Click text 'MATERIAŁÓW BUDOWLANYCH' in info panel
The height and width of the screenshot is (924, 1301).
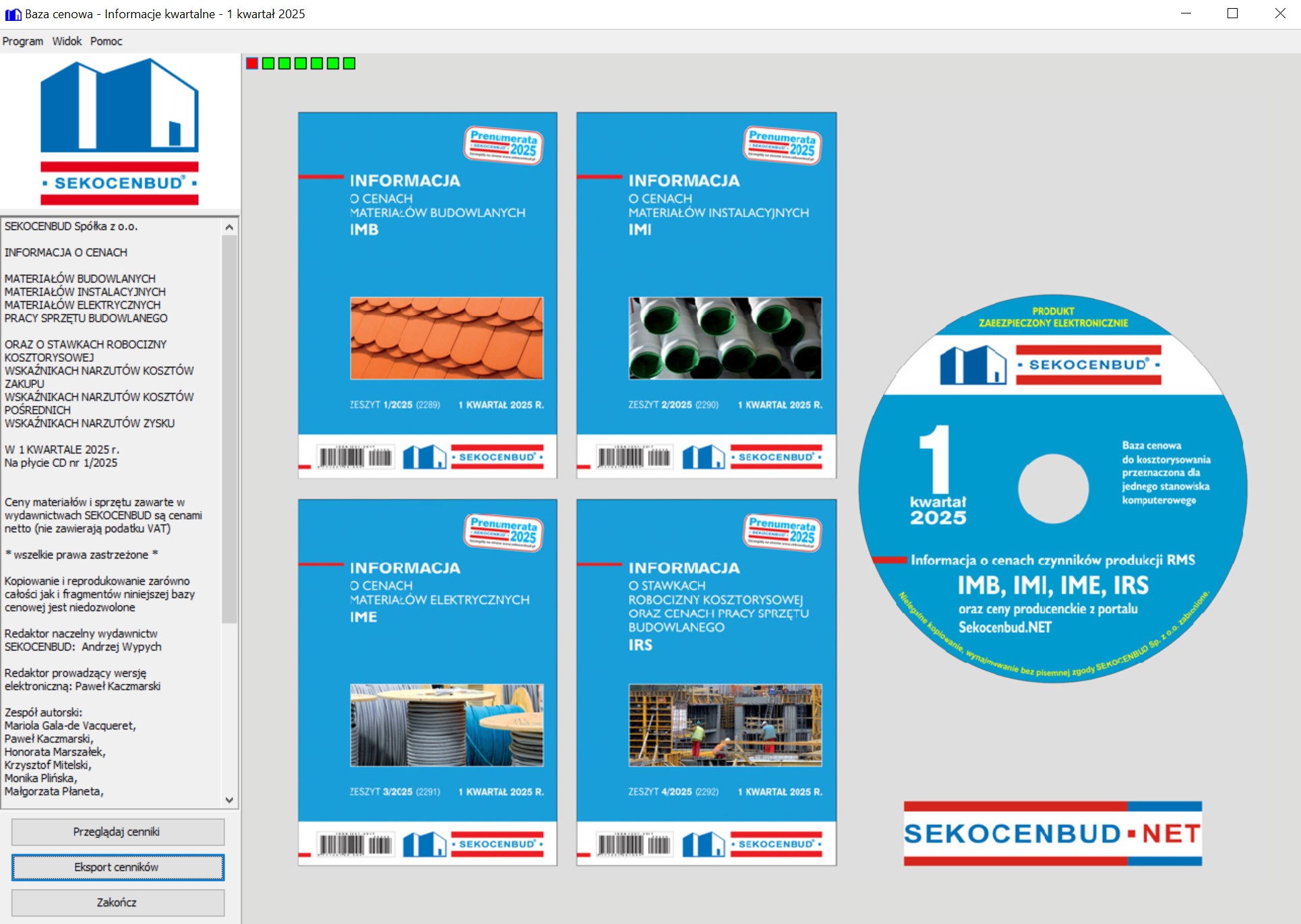(x=80, y=278)
